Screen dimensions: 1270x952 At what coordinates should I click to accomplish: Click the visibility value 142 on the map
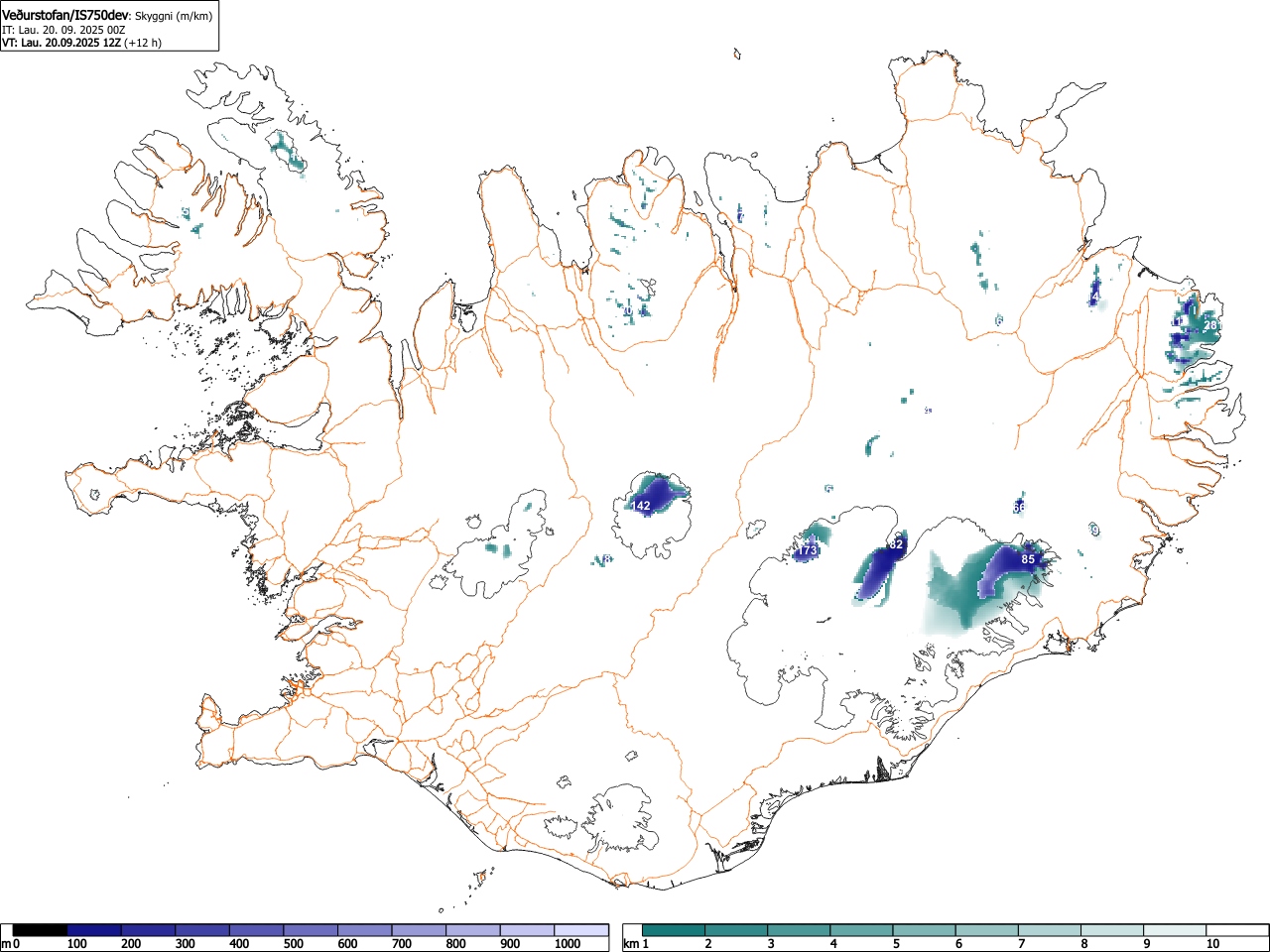tap(642, 506)
